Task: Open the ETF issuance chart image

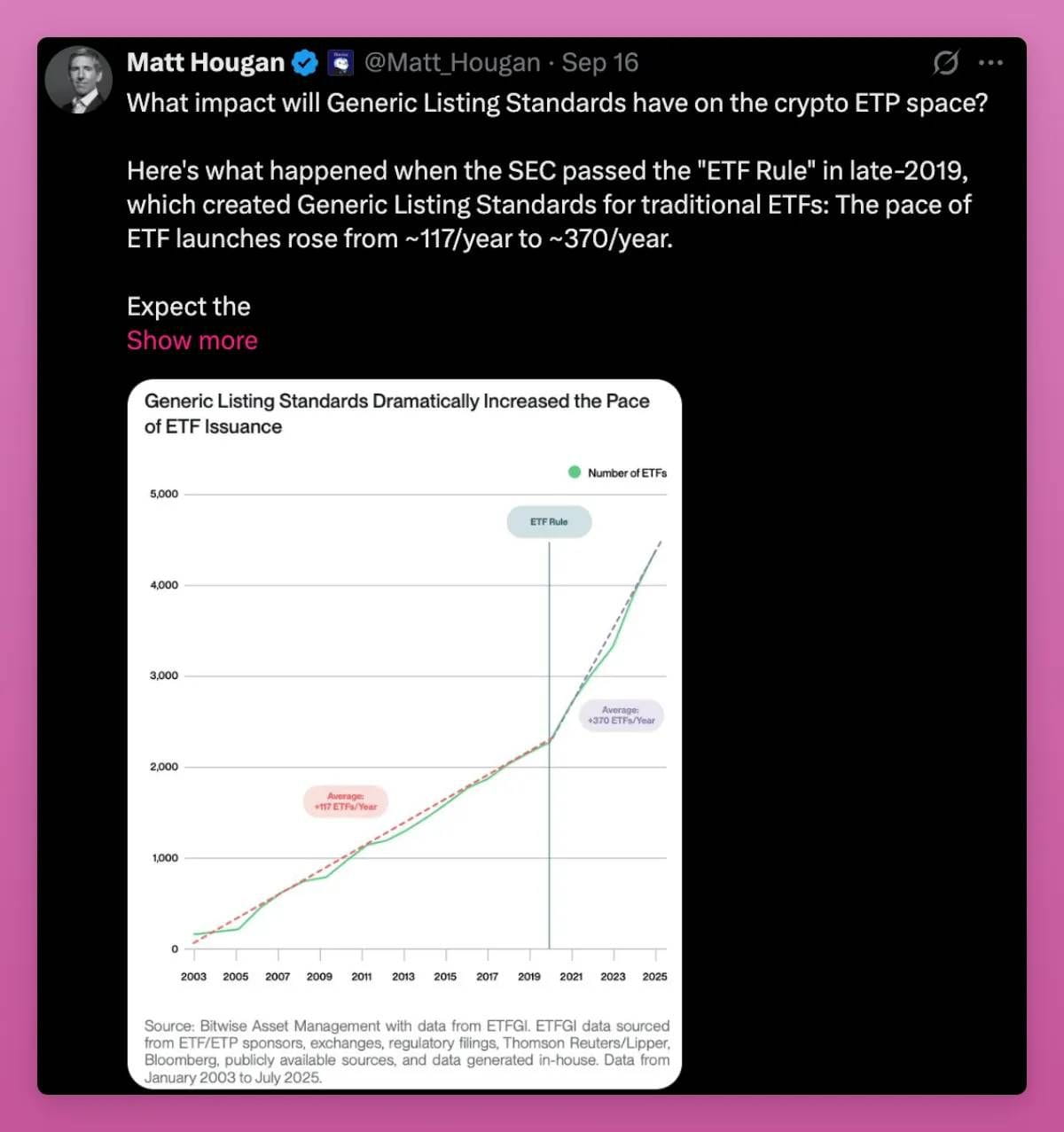Action: pyautogui.click(x=404, y=734)
